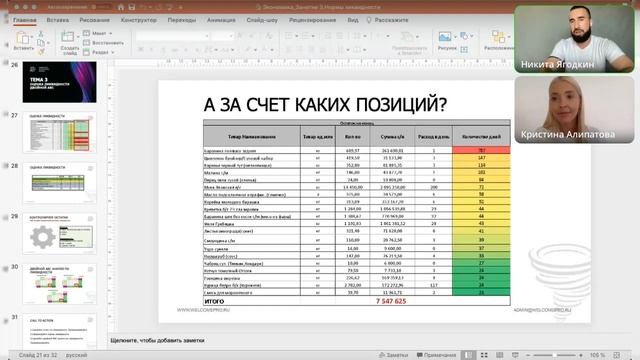Open the Вставка ribbon tab
The height and width of the screenshot is (360, 640).
(x=58, y=20)
